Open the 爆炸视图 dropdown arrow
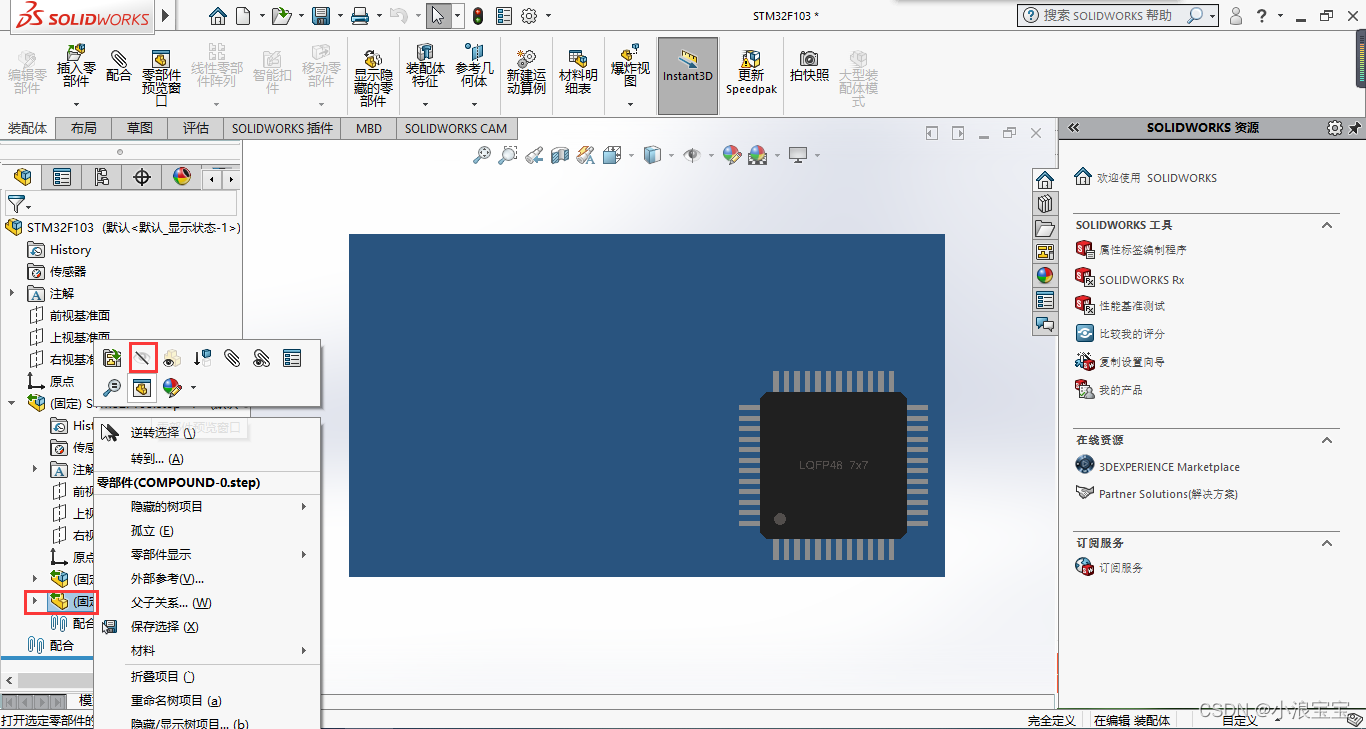1366x729 pixels. click(630, 104)
